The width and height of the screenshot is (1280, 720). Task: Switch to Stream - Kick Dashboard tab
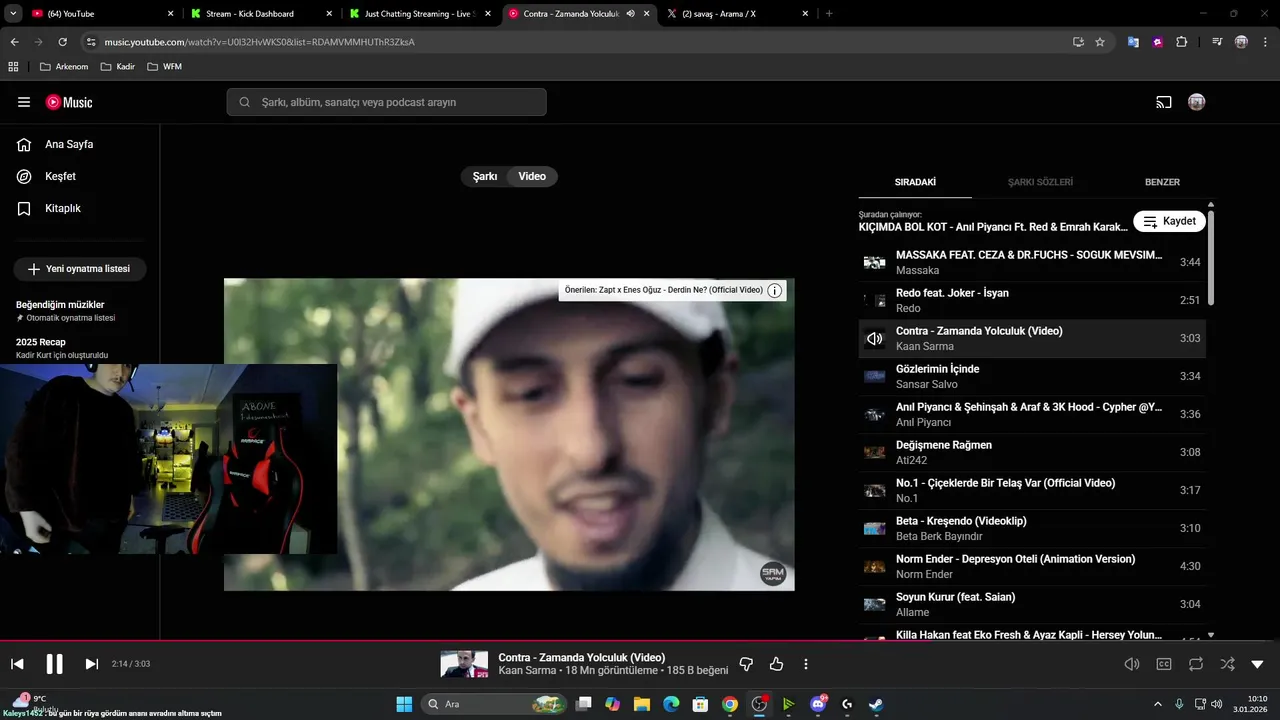261,14
